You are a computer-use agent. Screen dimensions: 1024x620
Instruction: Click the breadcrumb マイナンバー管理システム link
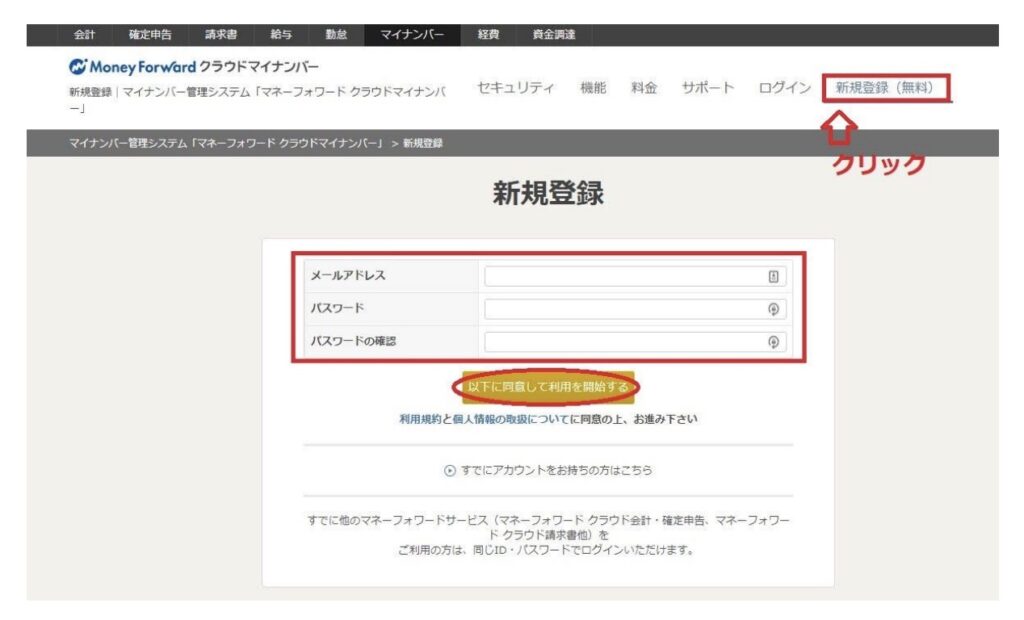[226, 143]
